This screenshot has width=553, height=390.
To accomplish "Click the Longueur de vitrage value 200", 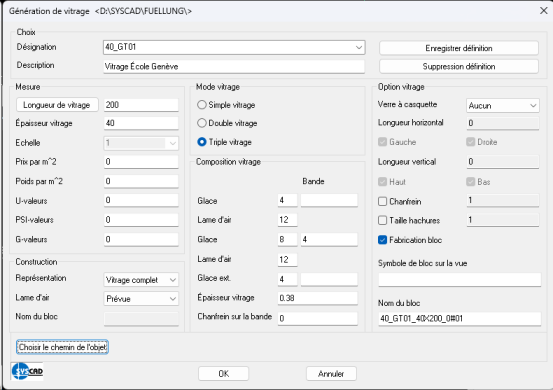I will (x=141, y=105).
